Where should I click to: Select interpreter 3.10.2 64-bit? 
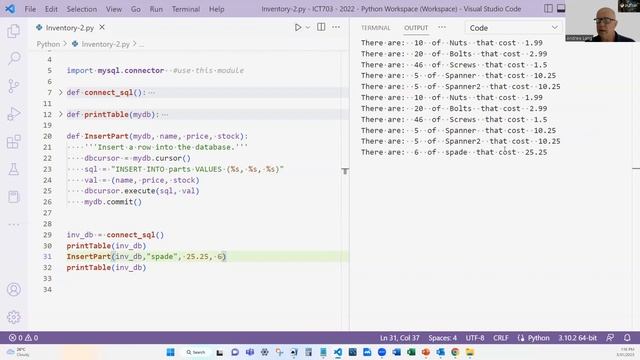tap(578, 338)
